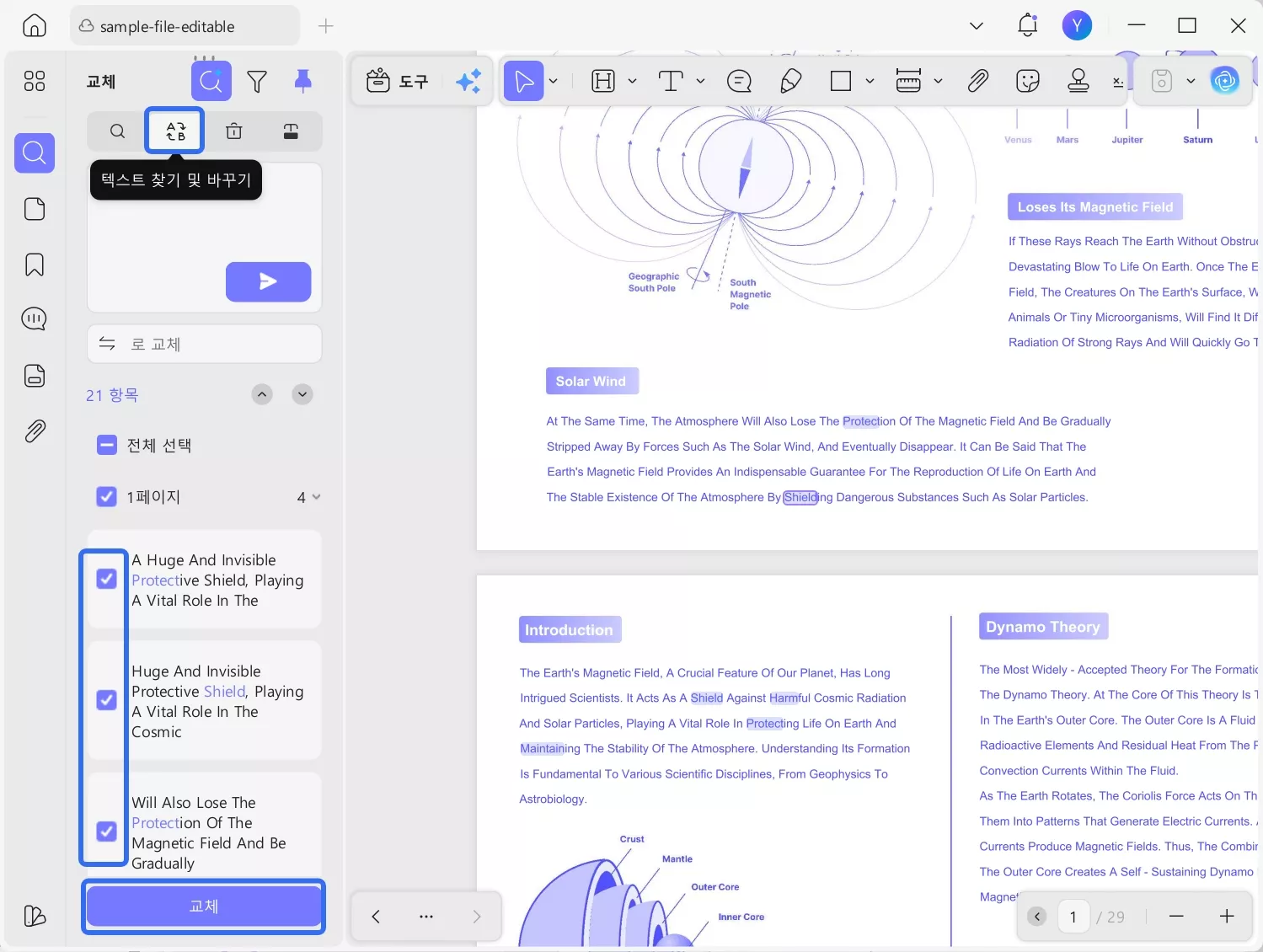Open the bookmark panel in sidebar

(35, 265)
